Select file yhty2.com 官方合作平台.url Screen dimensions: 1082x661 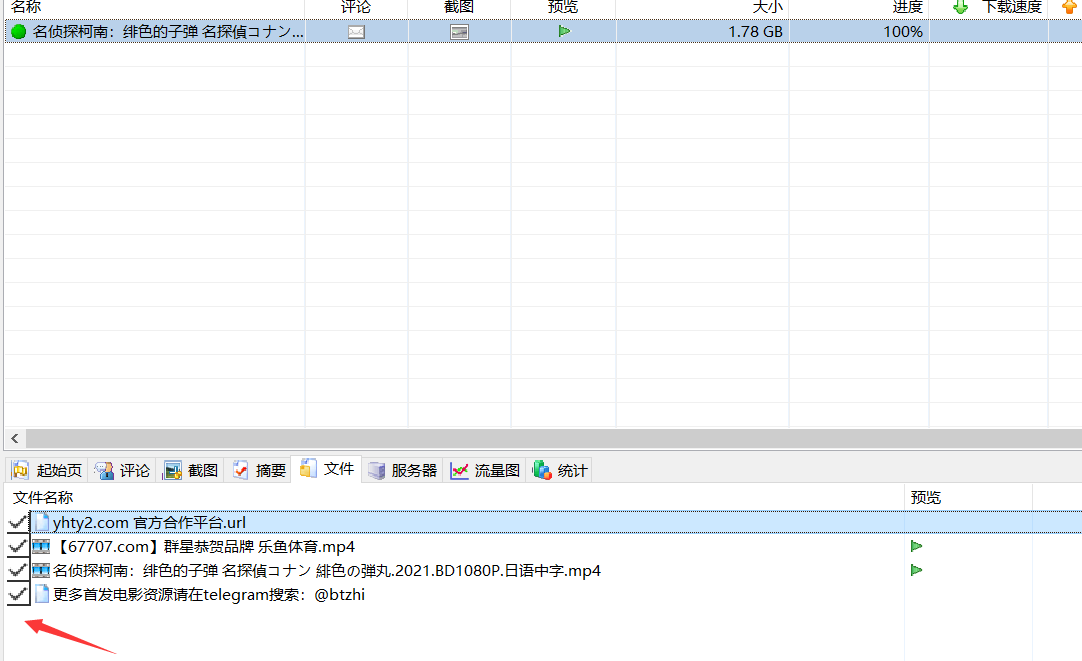click(x=149, y=522)
